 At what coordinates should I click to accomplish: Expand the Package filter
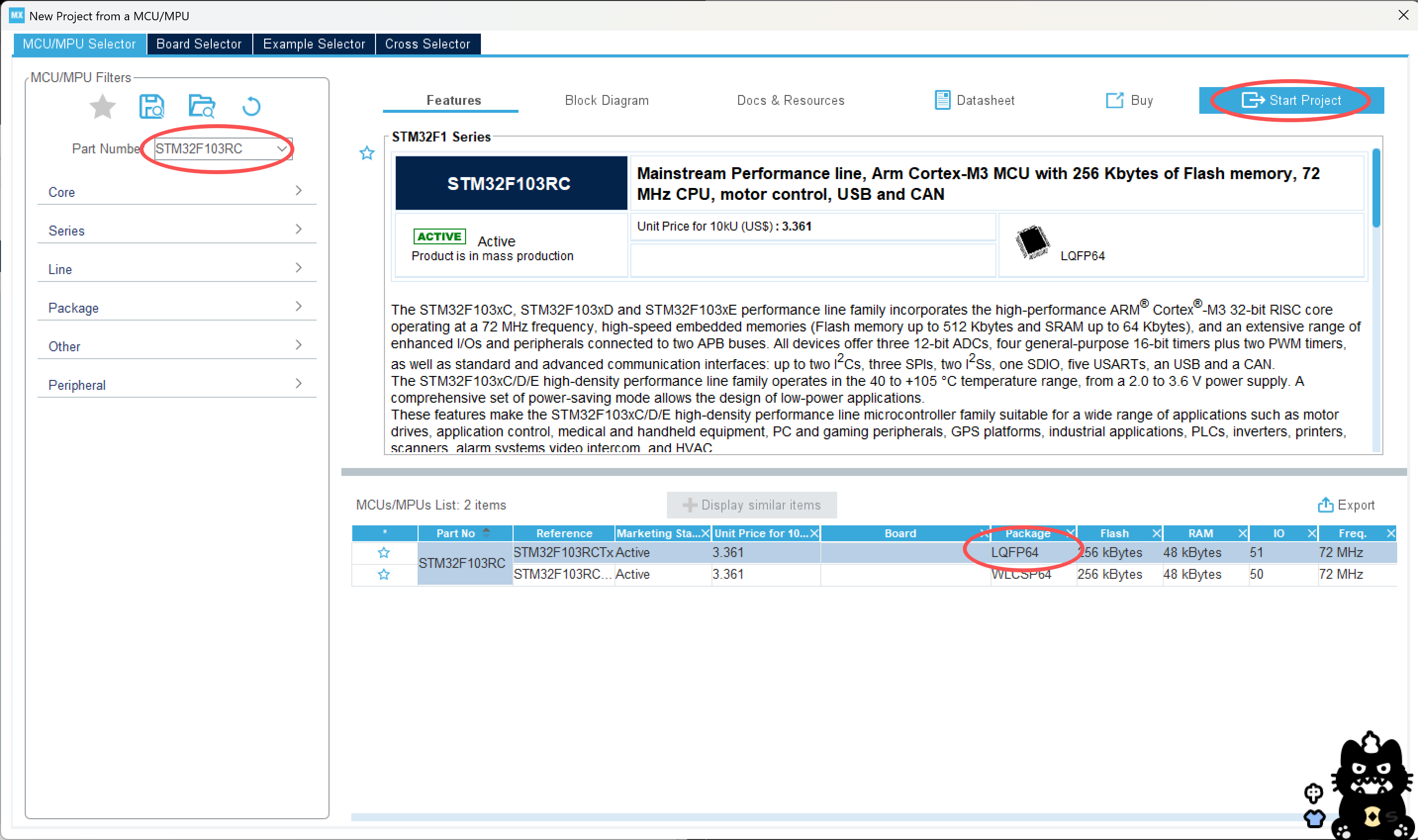pos(177,307)
